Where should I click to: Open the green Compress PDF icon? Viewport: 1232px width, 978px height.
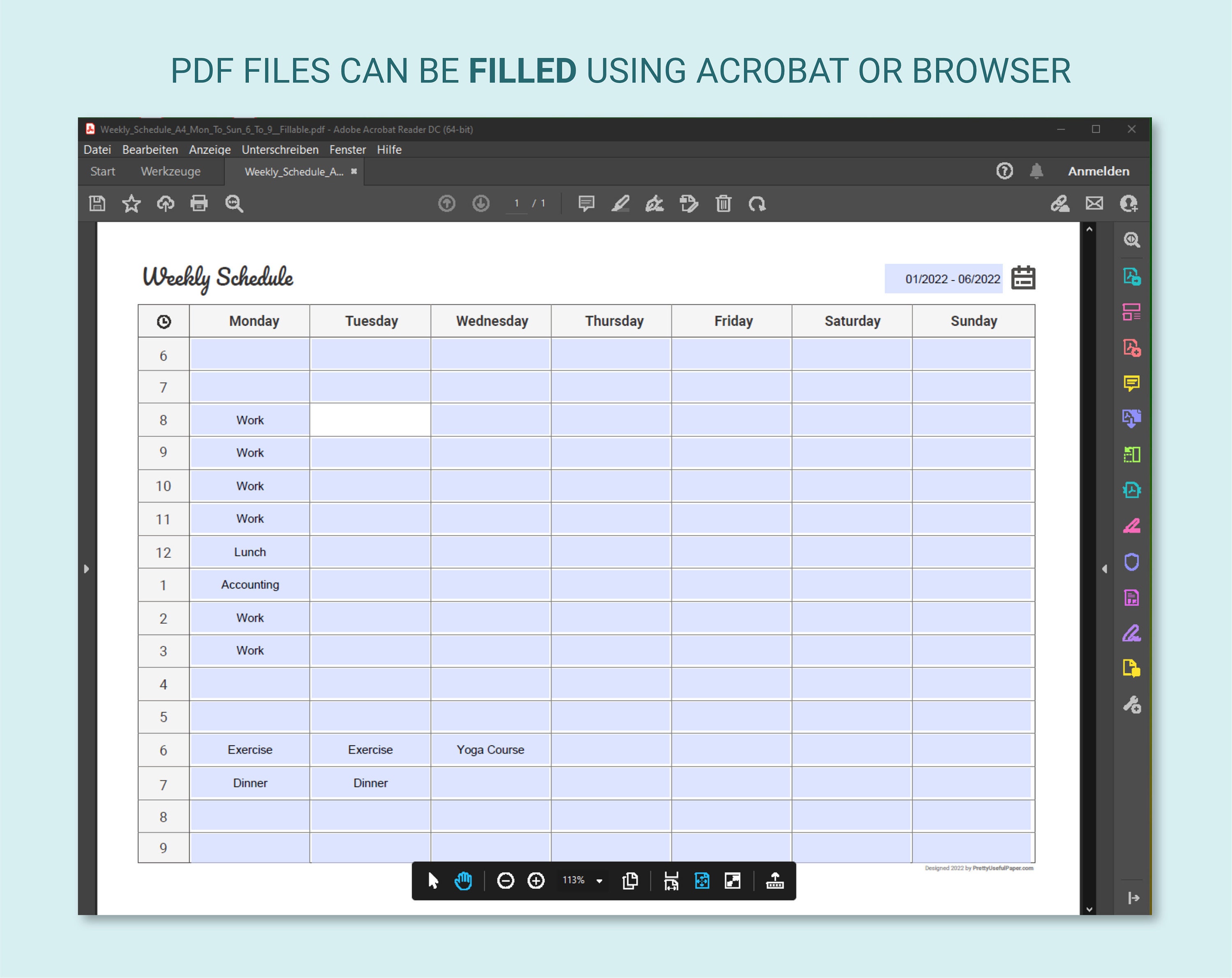pyautogui.click(x=1132, y=455)
